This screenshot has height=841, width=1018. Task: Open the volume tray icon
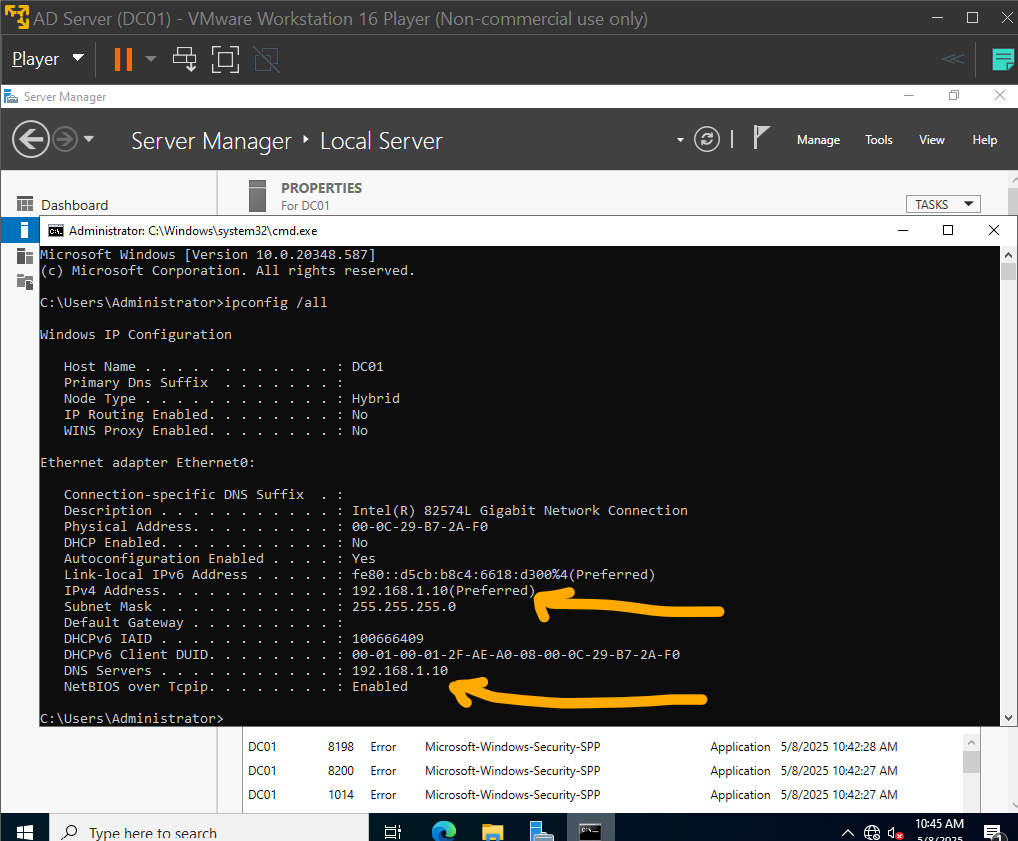click(895, 832)
